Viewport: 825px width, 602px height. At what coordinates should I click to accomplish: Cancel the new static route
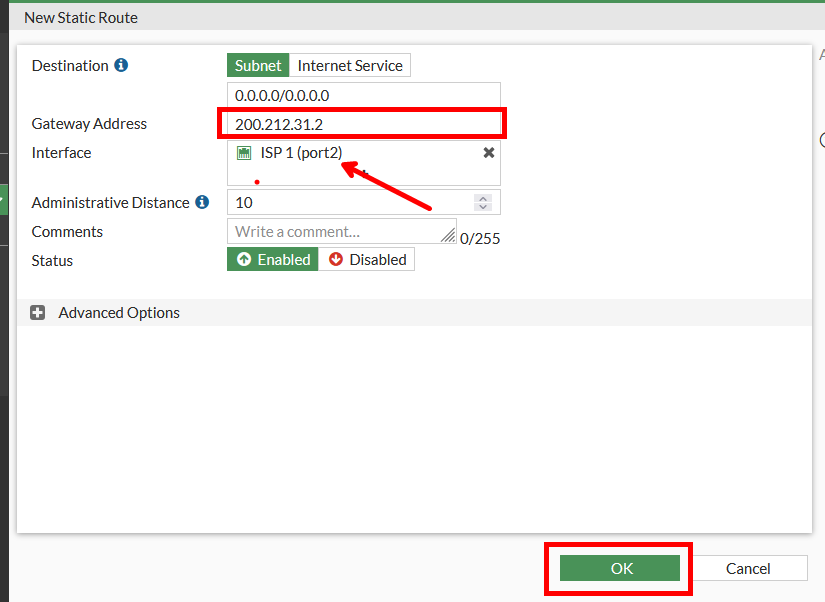[x=748, y=568]
